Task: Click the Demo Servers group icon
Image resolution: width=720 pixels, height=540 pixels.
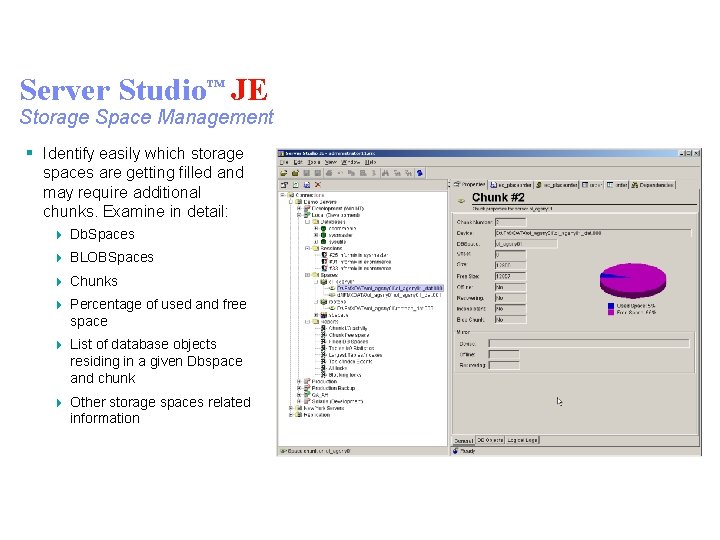Action: coord(299,202)
